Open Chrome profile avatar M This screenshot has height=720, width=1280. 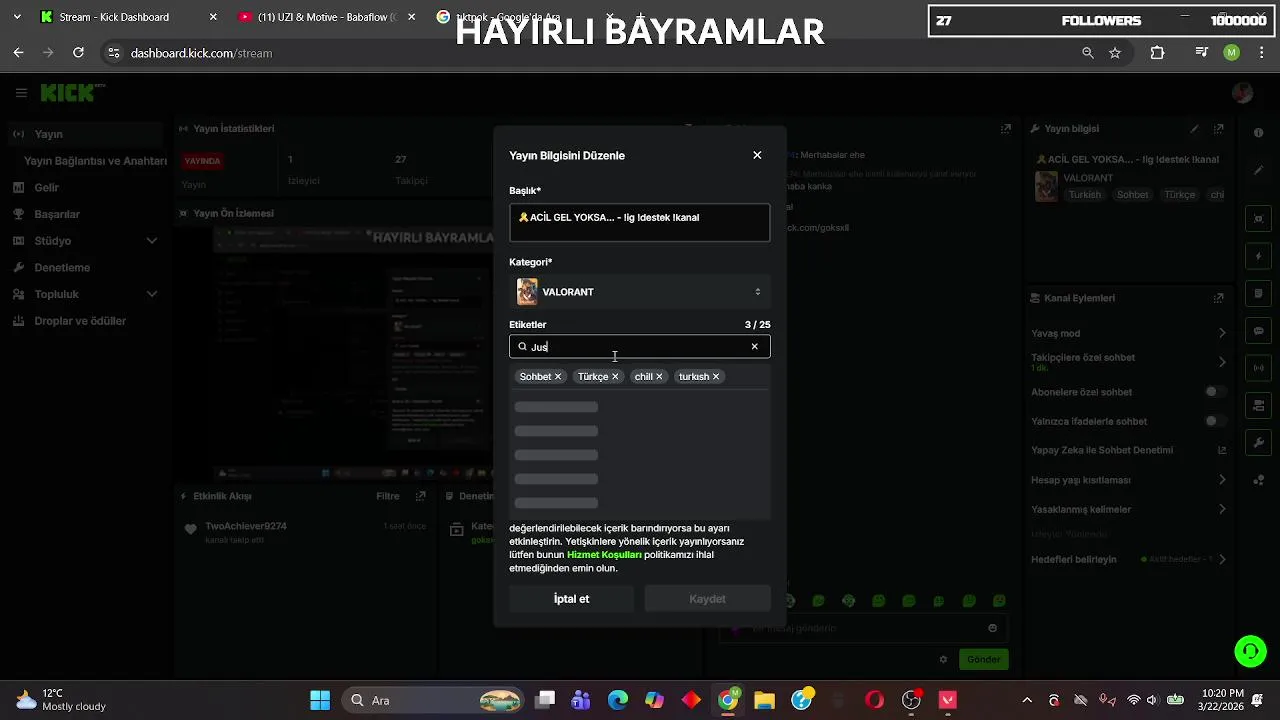coord(1232,53)
